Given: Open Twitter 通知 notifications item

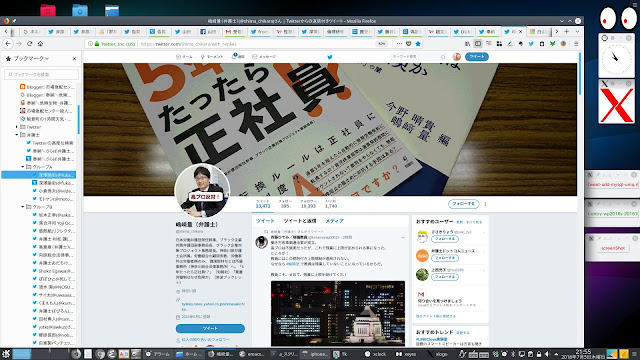Looking at the screenshot, I should [x=238, y=57].
